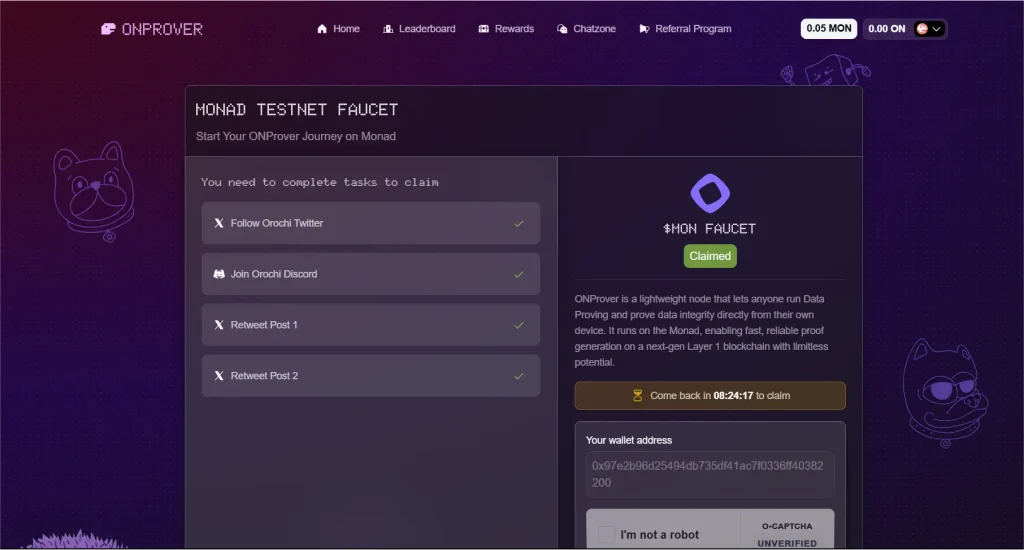Open the Retweet Post 2 task
Viewport: 1024px width, 550px height.
tap(371, 376)
